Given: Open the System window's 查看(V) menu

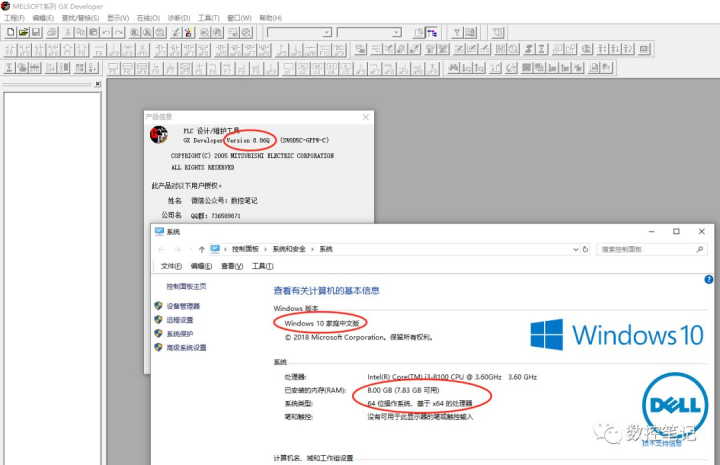Looking at the screenshot, I should pyautogui.click(x=232, y=266).
